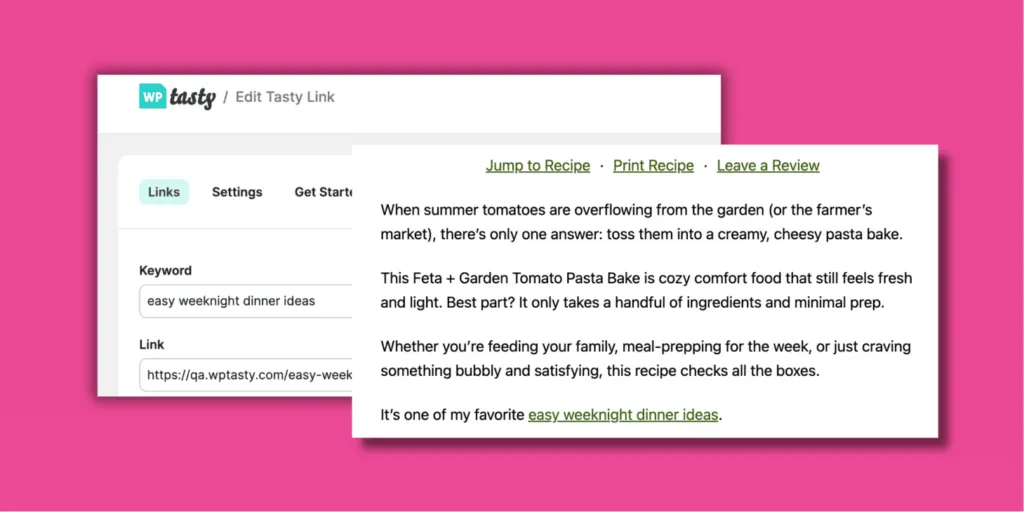Click the paragraph starting 'Whether you're feeding'
This screenshot has height=512, width=1024.
[x=645, y=359]
